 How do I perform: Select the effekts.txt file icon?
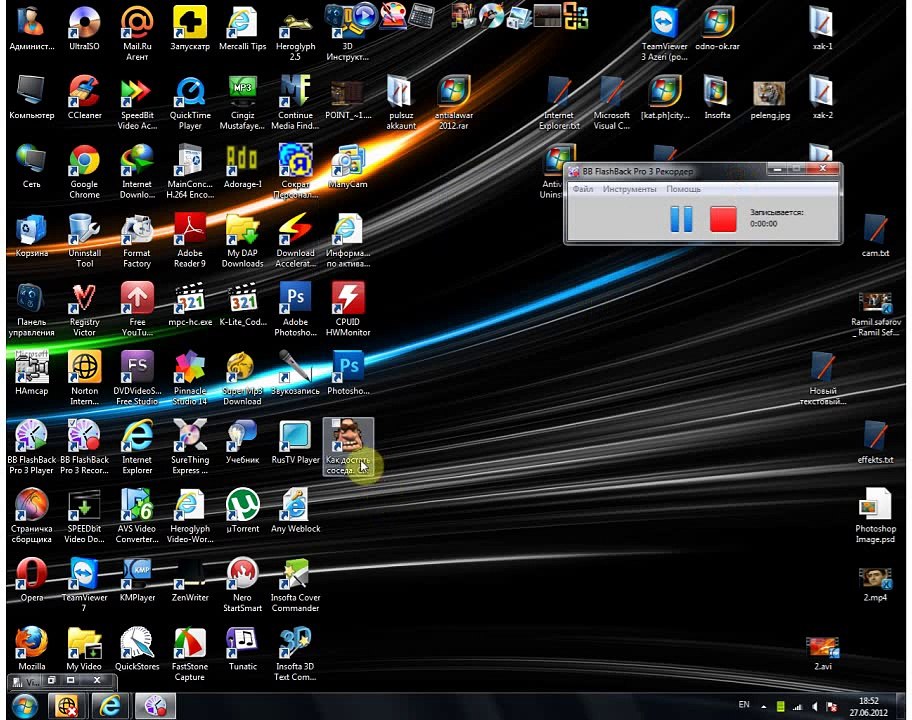pos(875,442)
